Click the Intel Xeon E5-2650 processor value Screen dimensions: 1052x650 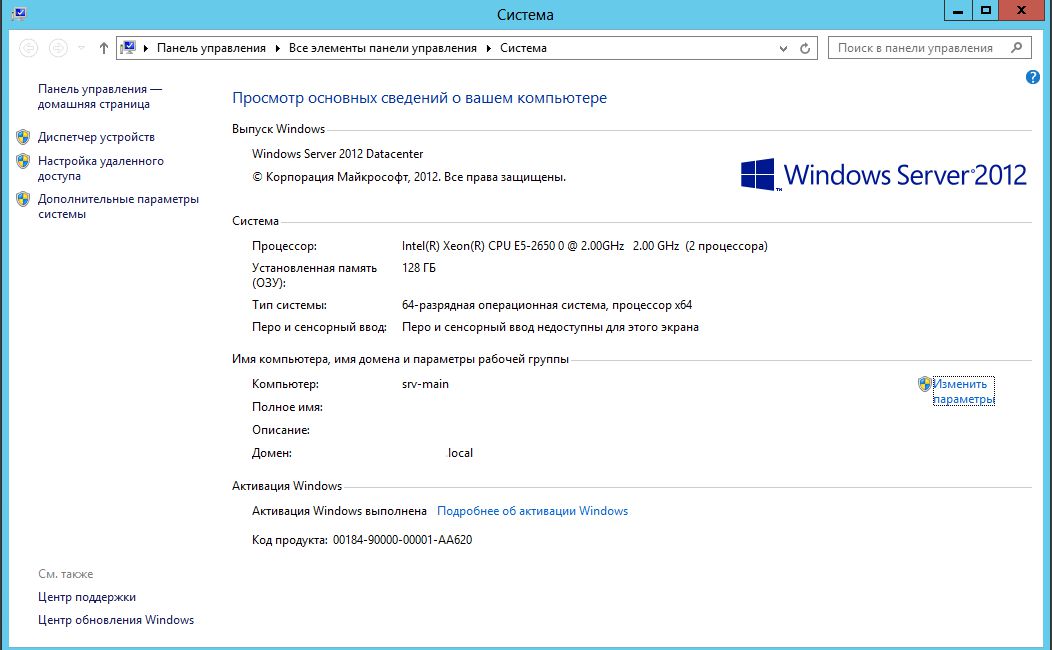(584, 246)
